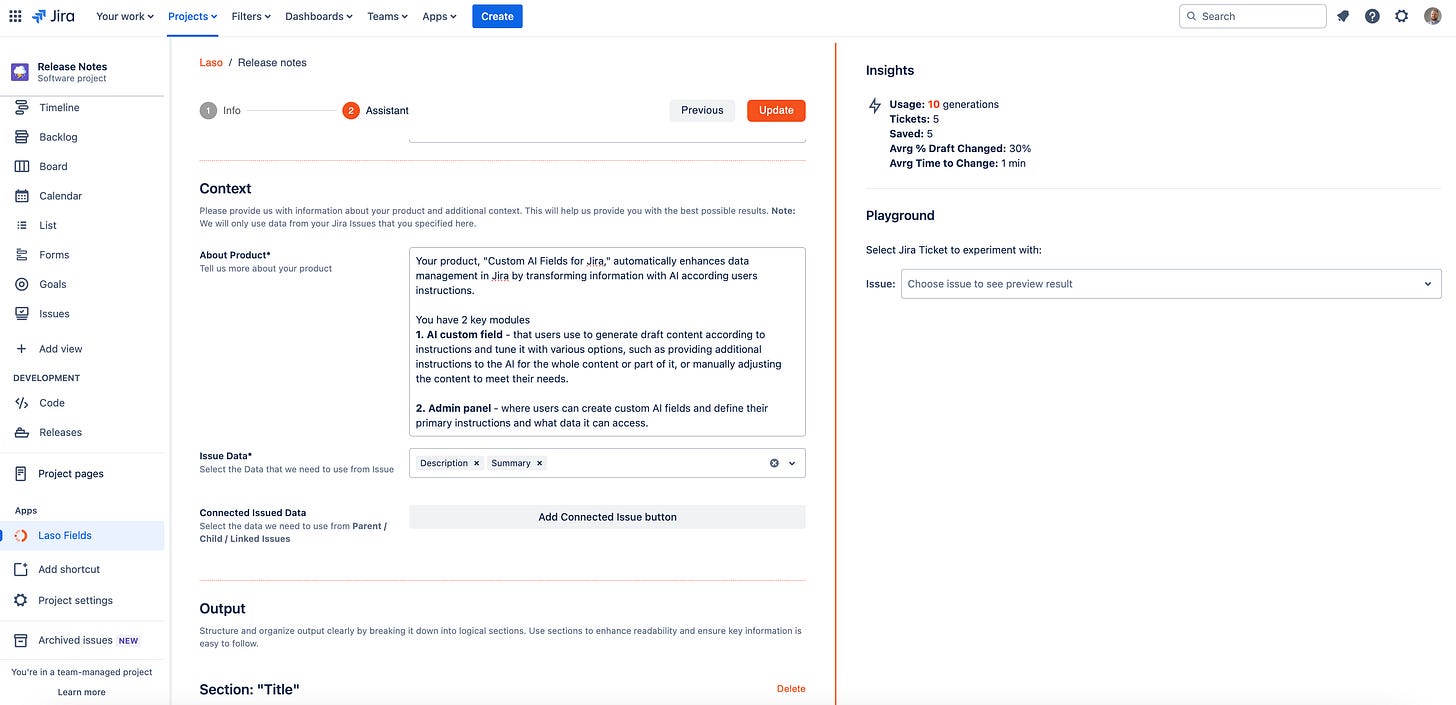
Task: Click the Project settings gear icon
Action: 21,601
